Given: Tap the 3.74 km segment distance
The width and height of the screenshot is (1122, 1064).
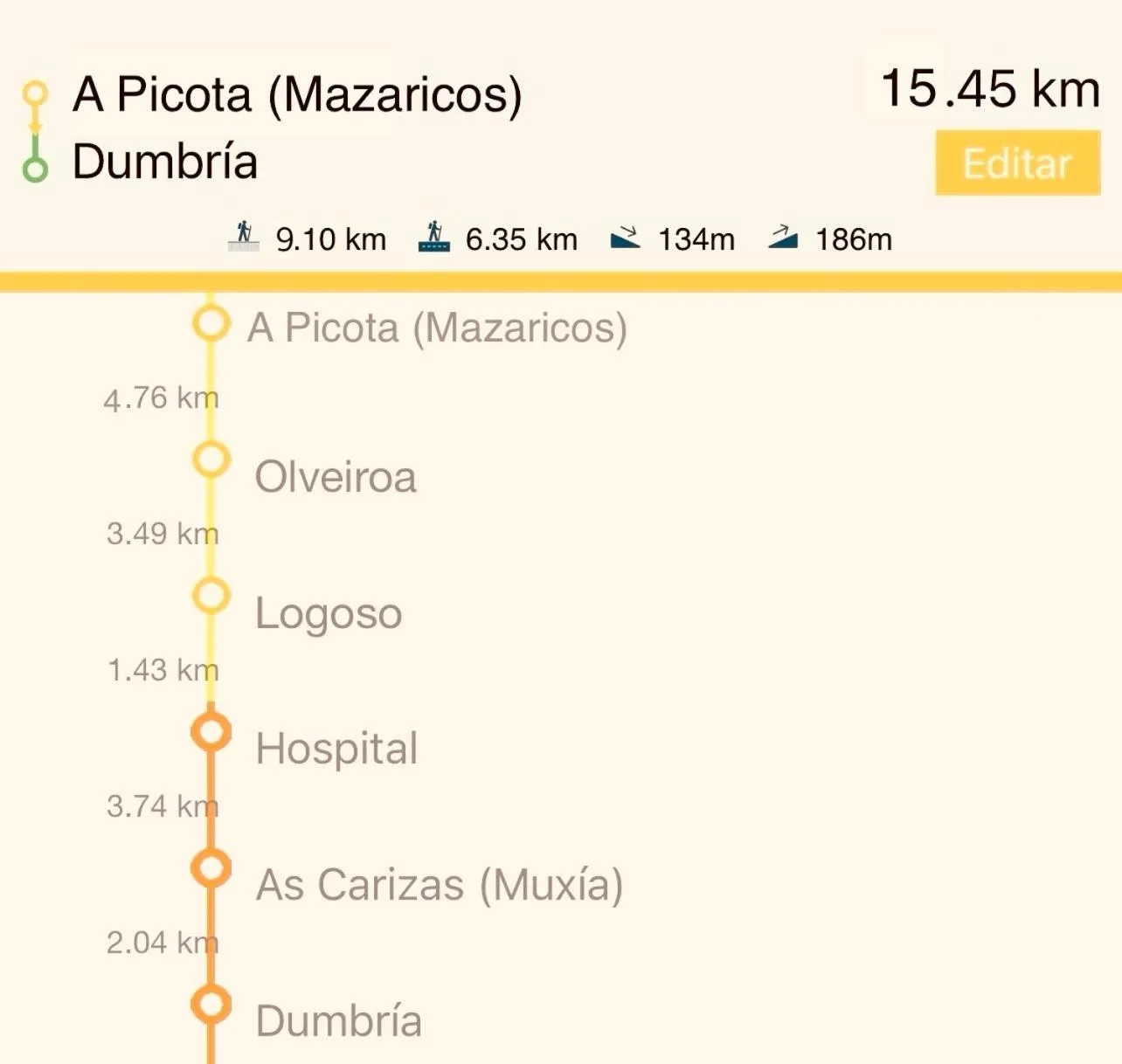Looking at the screenshot, I should pyautogui.click(x=162, y=805).
